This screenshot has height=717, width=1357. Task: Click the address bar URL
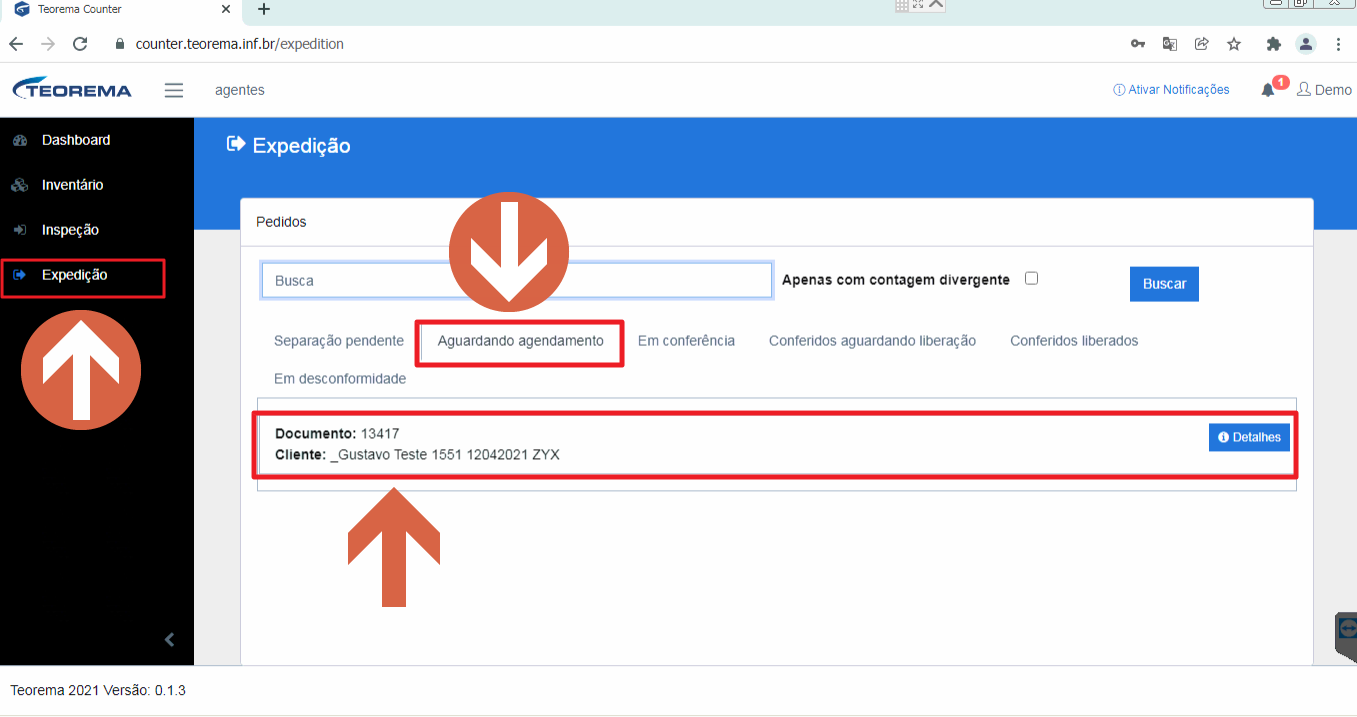tap(240, 44)
